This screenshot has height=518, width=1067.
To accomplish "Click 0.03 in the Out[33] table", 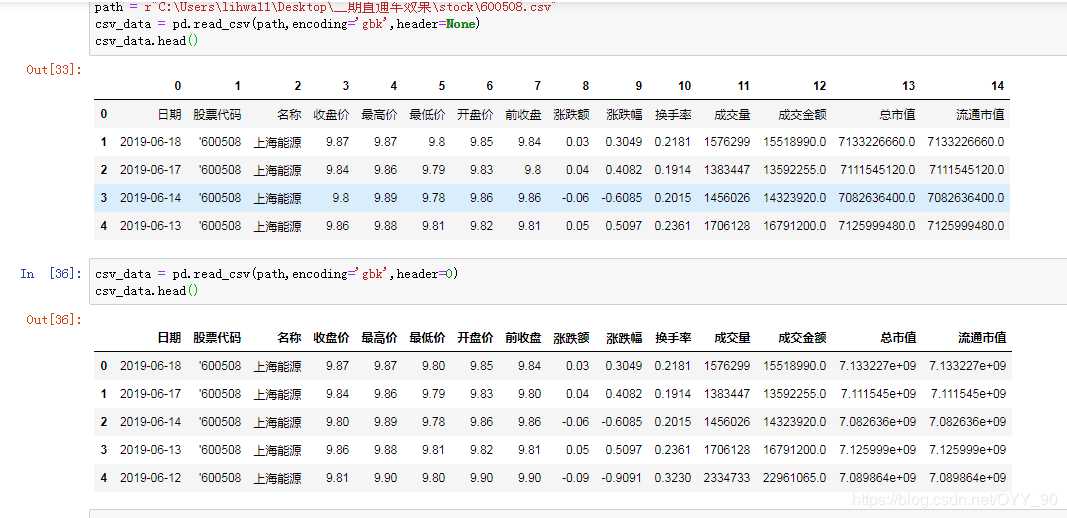I will tap(577, 142).
